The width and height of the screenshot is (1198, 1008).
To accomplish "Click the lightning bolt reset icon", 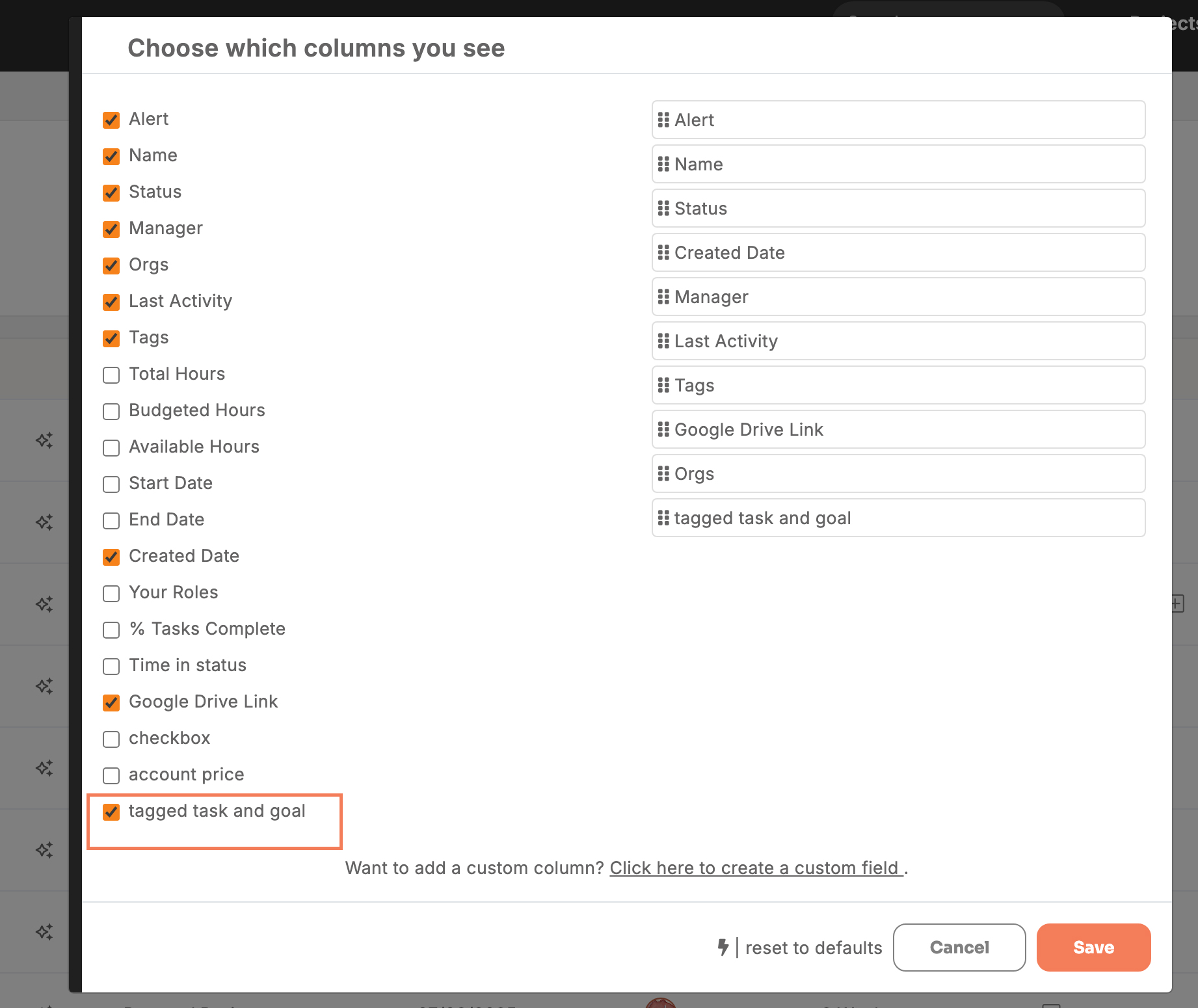I will (x=723, y=947).
